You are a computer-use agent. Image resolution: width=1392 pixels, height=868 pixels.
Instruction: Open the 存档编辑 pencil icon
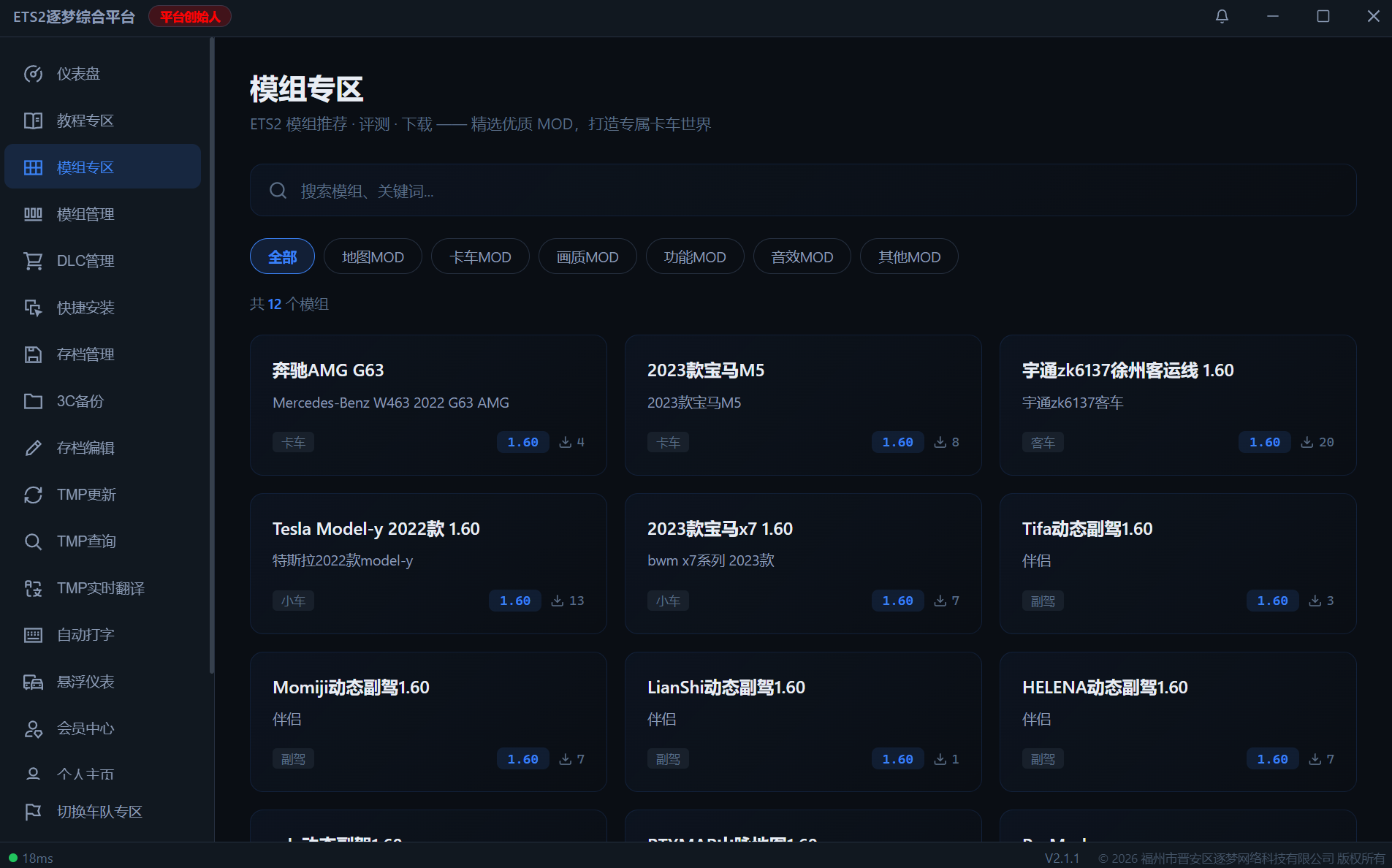[x=33, y=448]
